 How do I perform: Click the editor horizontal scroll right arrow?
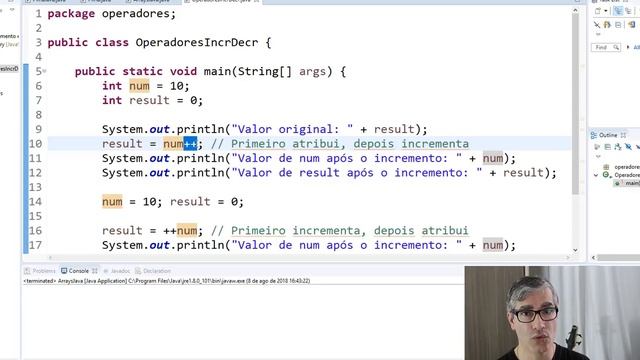coord(568,258)
